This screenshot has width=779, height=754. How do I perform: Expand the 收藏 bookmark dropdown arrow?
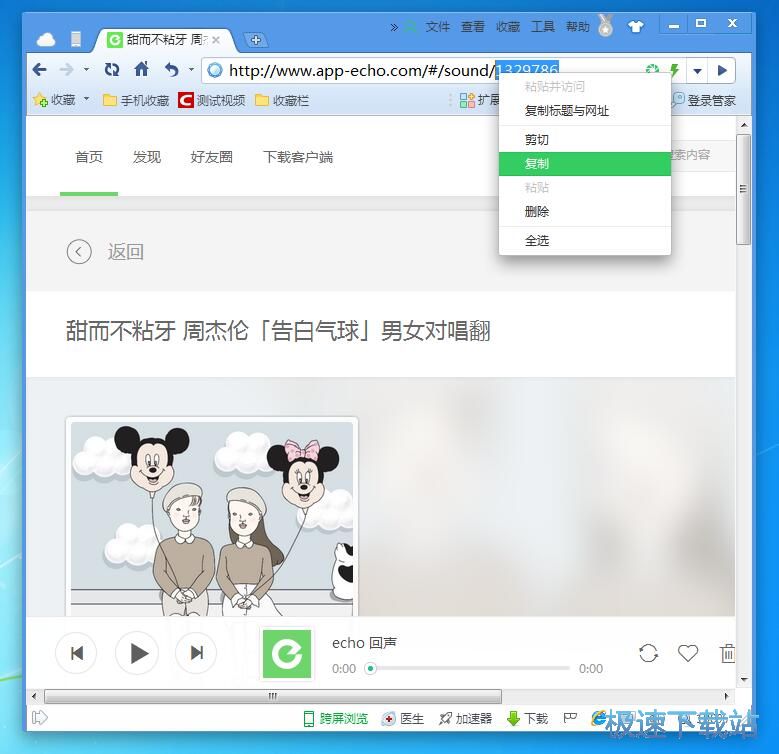pyautogui.click(x=86, y=99)
